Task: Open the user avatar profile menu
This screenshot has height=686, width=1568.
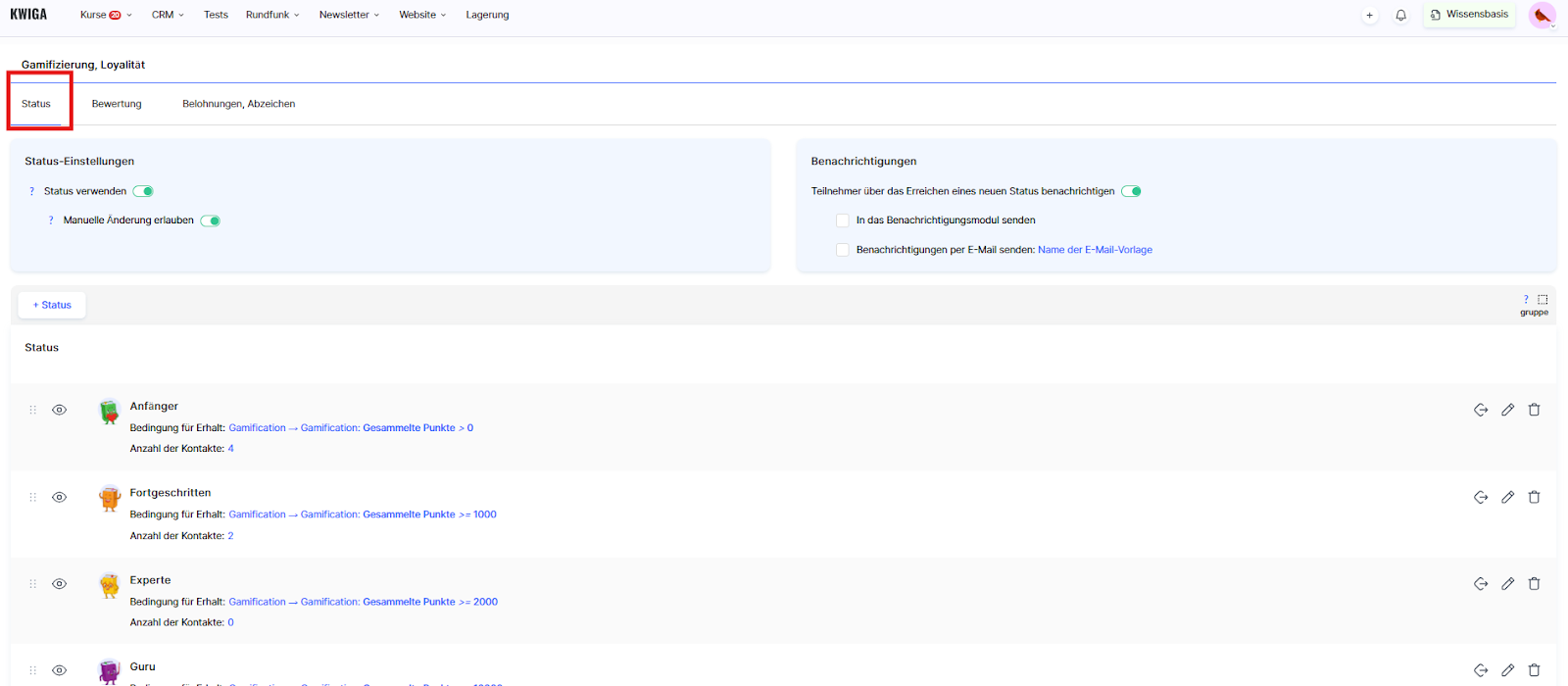Action: pyautogui.click(x=1542, y=16)
